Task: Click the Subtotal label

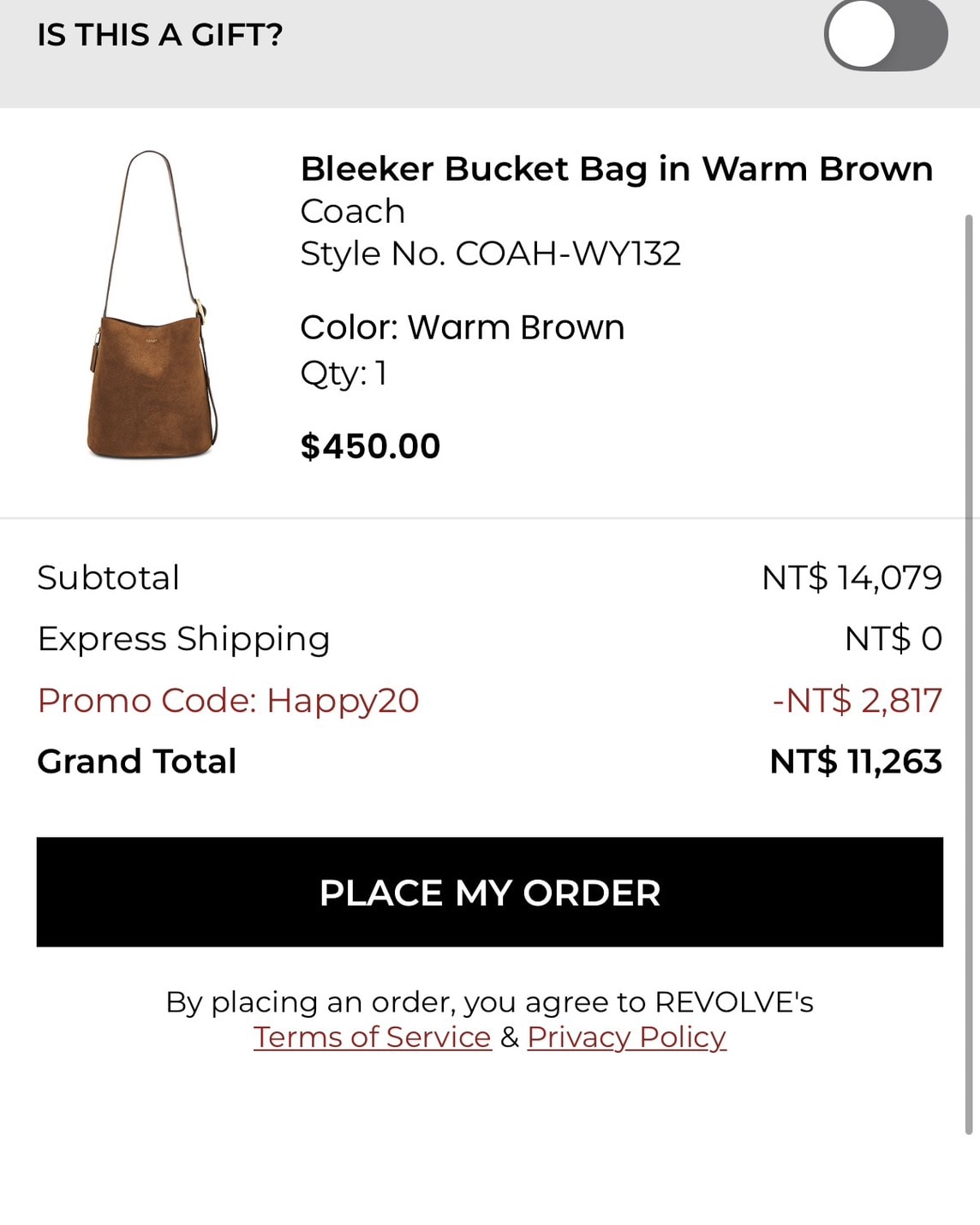Action: tap(108, 577)
